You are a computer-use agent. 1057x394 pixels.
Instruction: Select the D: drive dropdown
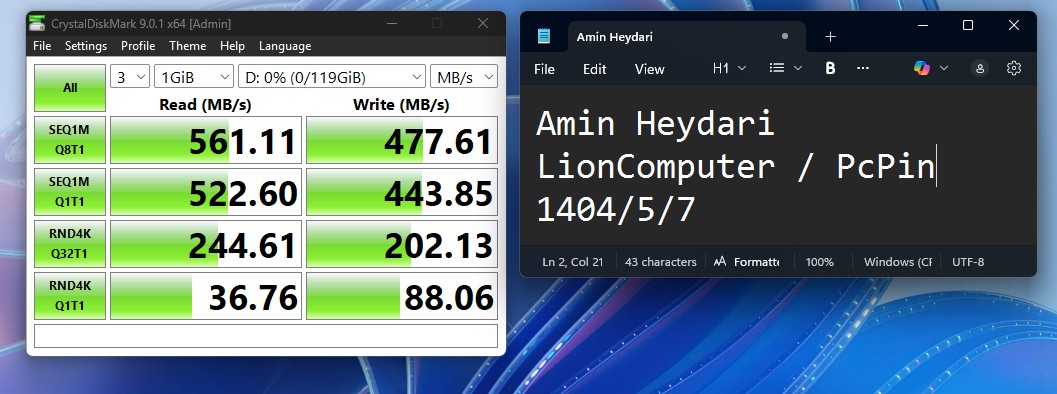[x=332, y=77]
